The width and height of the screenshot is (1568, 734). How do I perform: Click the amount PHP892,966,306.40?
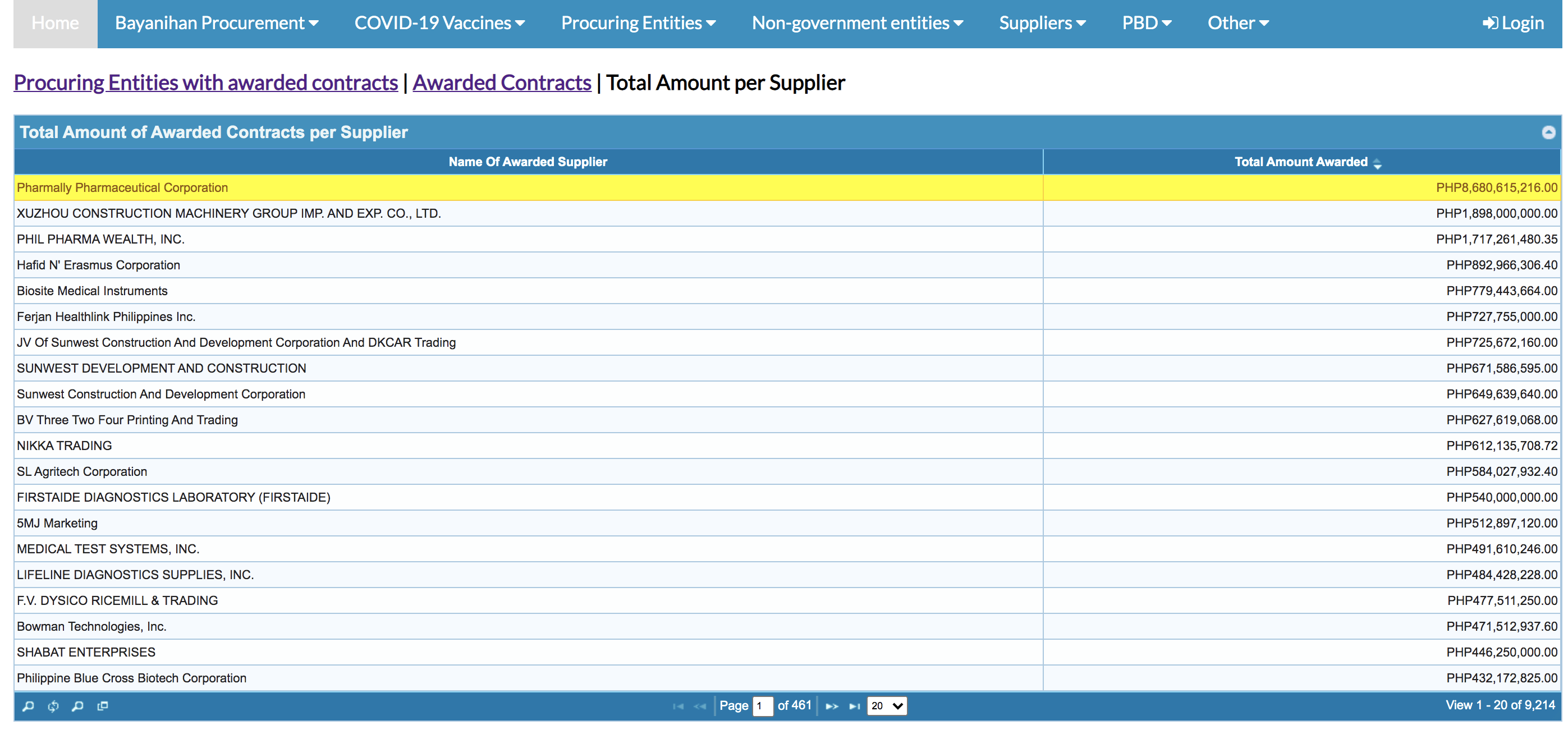[x=1502, y=265]
